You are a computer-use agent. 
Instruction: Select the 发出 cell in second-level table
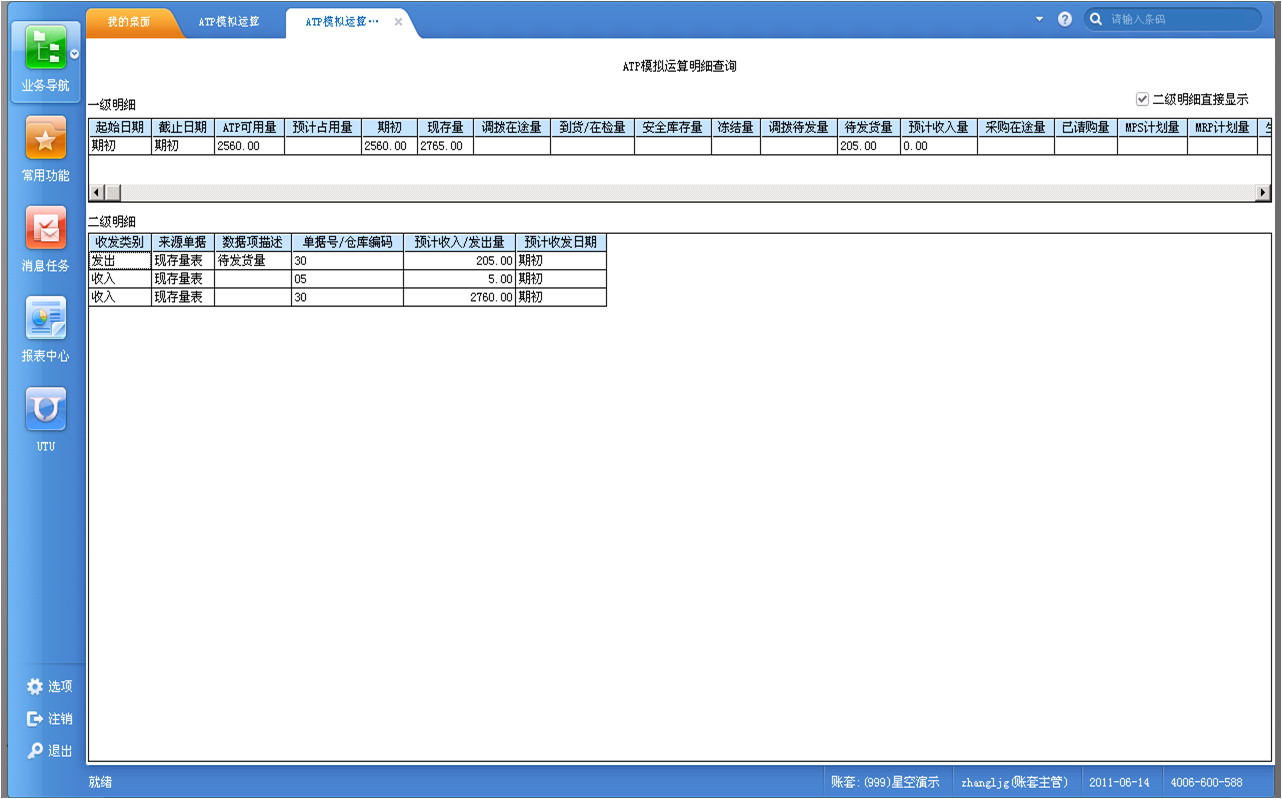[x=119, y=261]
